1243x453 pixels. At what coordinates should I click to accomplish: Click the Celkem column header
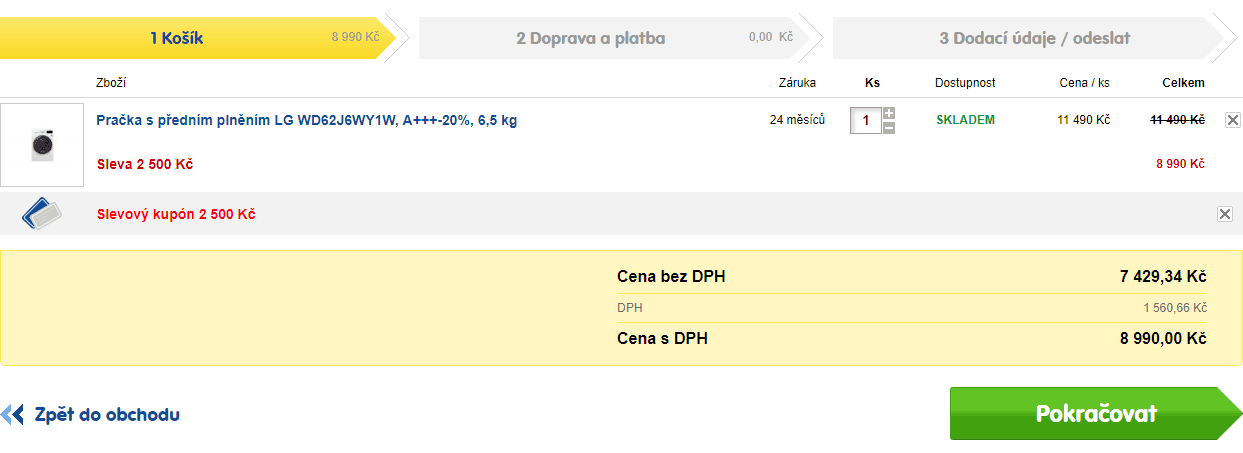coord(1183,83)
